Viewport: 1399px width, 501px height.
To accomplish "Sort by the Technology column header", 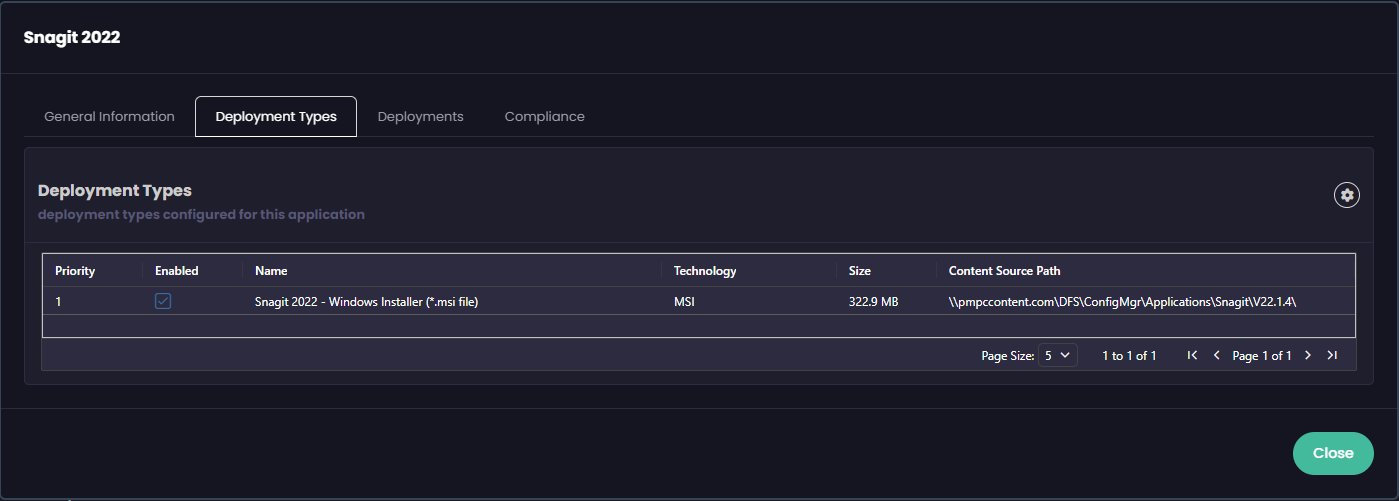I will 705,271.
